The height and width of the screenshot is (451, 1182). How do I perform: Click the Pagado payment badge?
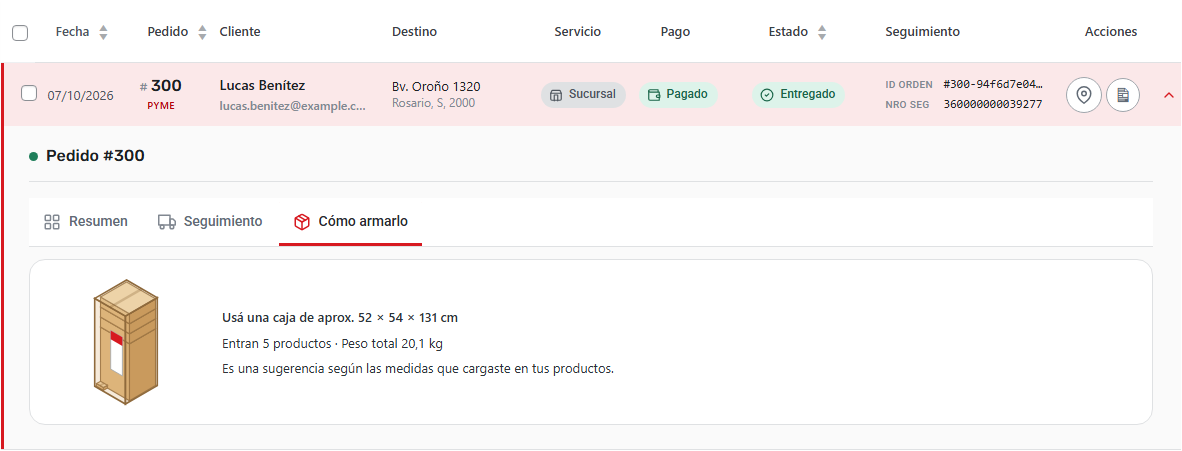pos(678,95)
